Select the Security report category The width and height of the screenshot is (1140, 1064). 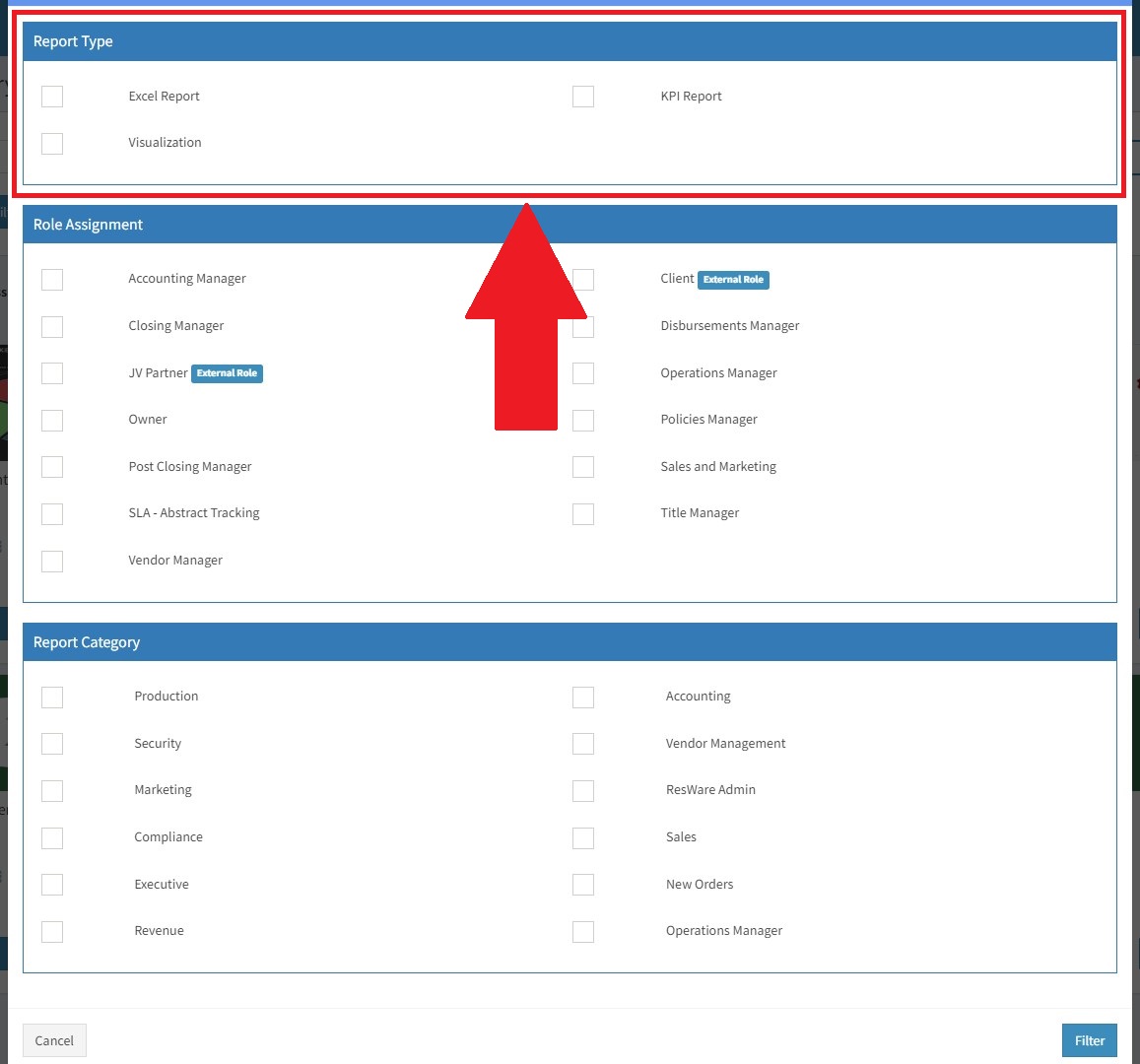[51, 744]
